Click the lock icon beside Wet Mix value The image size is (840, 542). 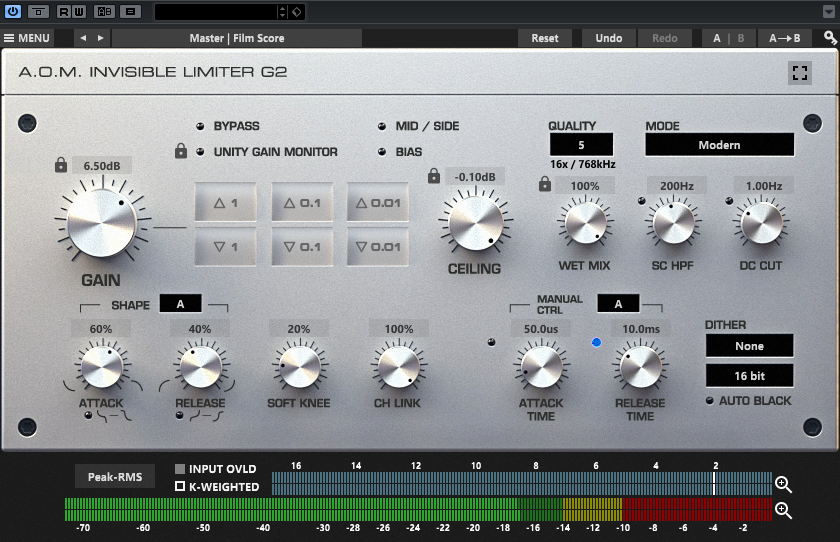[x=545, y=184]
